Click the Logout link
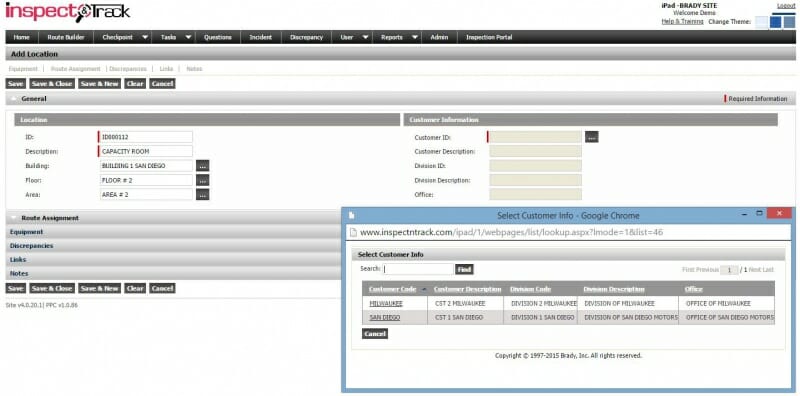Screen dimensions: 800x396 [x=786, y=6]
